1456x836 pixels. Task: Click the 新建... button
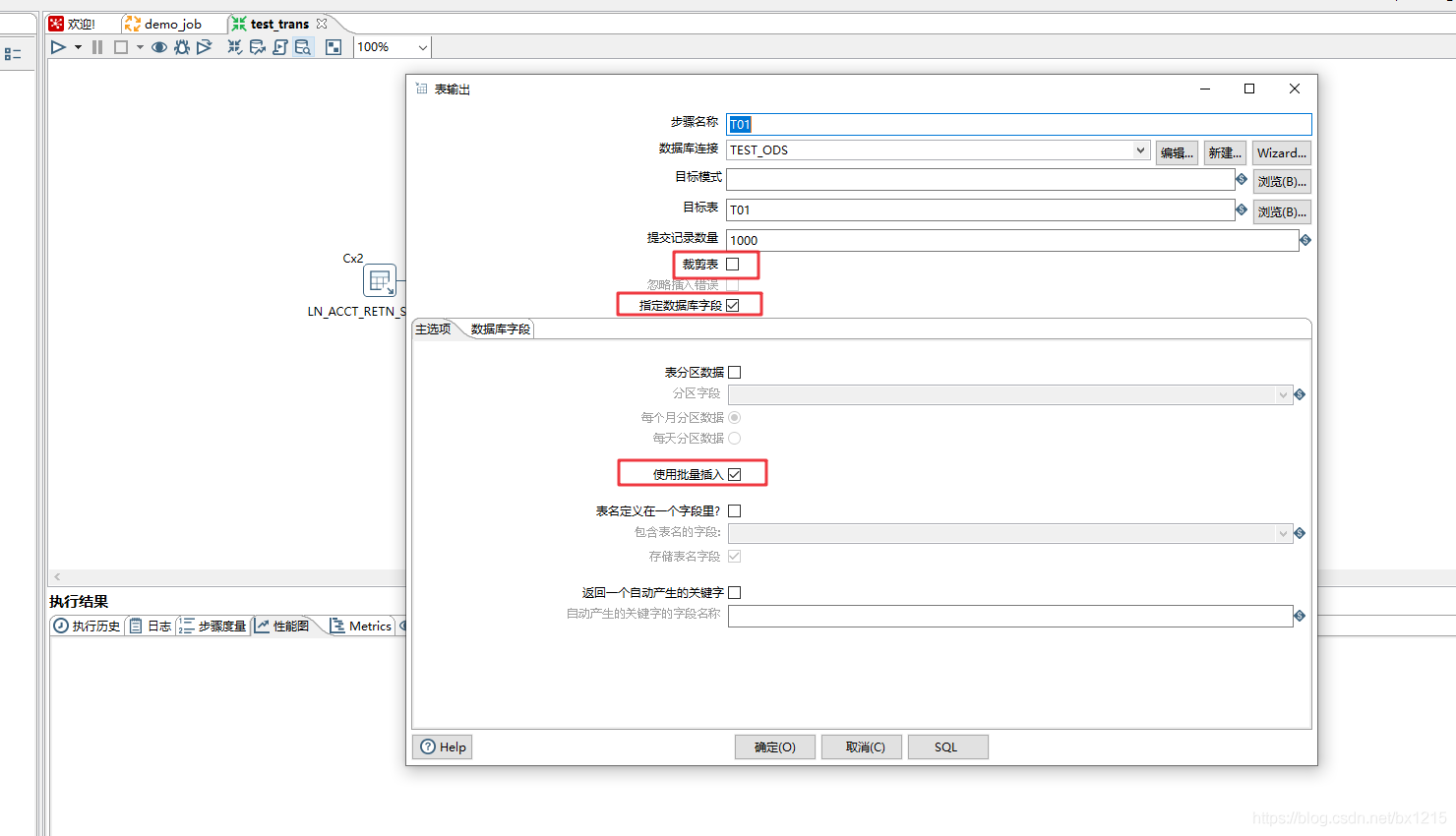1225,152
